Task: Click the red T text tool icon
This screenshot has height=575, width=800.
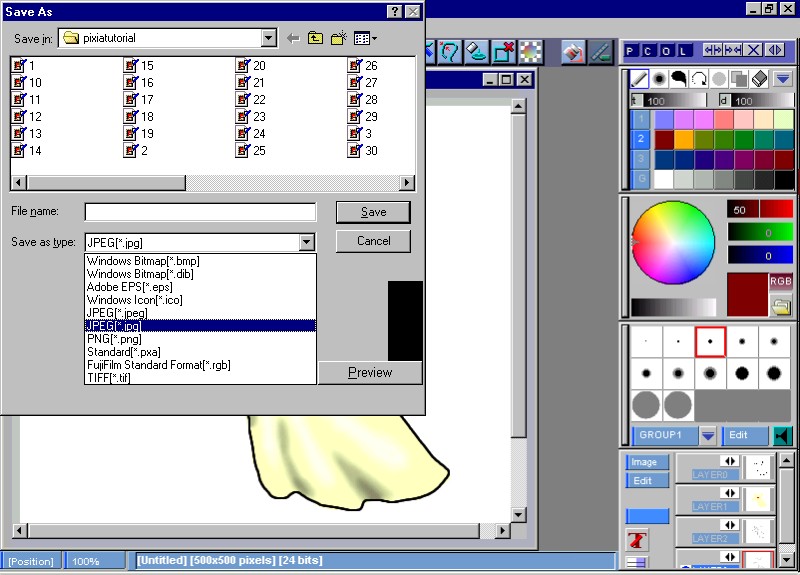Action: 636,540
